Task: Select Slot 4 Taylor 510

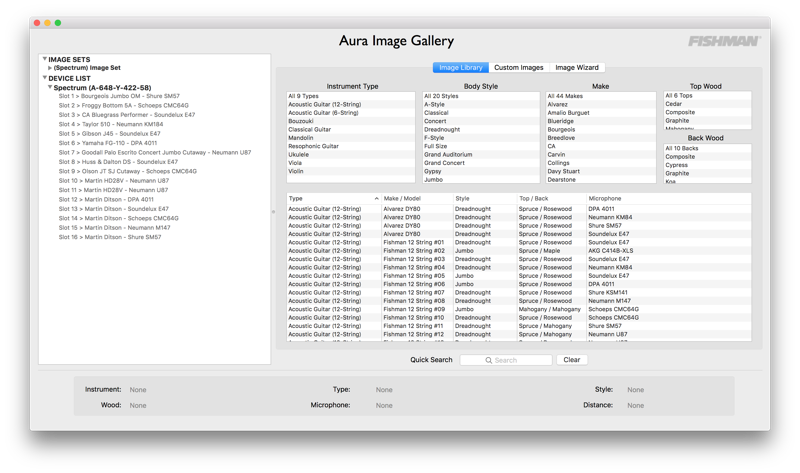Action: [x=111, y=124]
